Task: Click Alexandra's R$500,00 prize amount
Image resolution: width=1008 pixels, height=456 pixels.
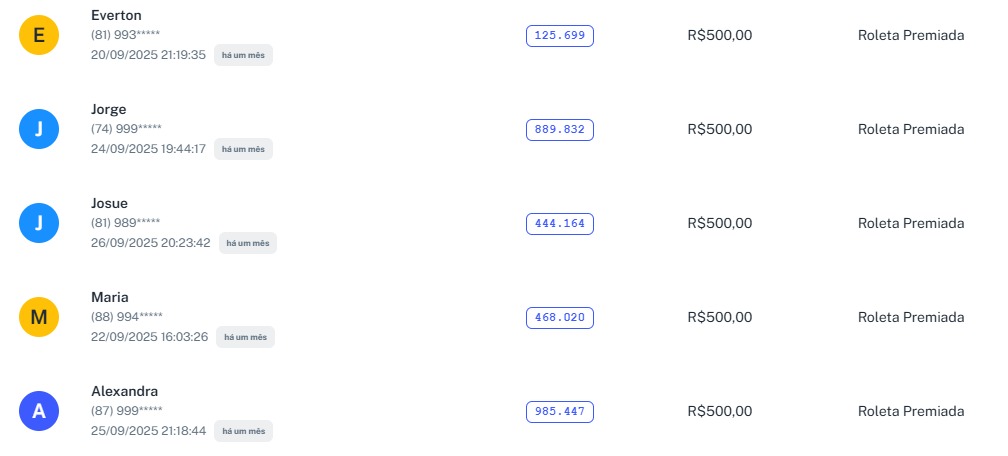Action: pos(720,411)
